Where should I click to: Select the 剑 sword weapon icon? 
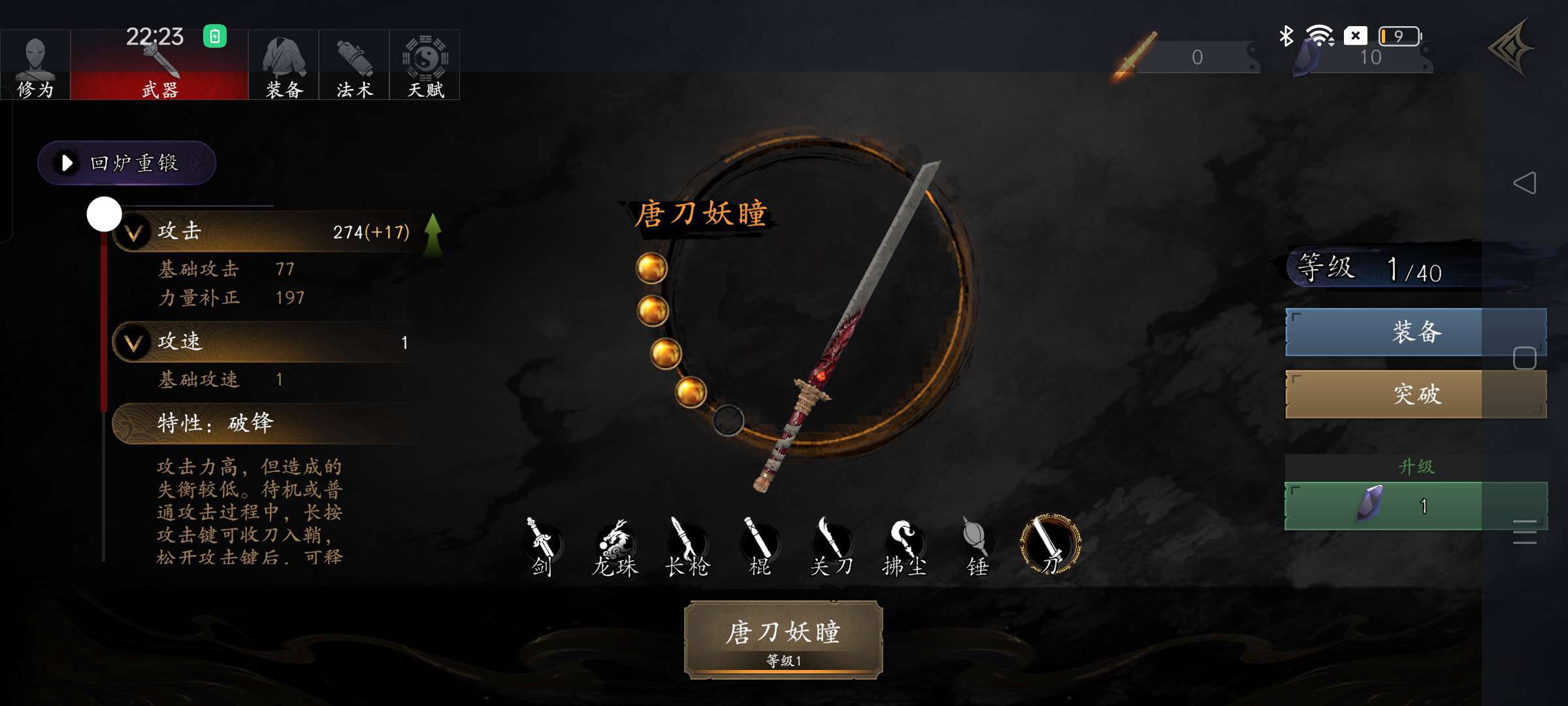coord(542,546)
